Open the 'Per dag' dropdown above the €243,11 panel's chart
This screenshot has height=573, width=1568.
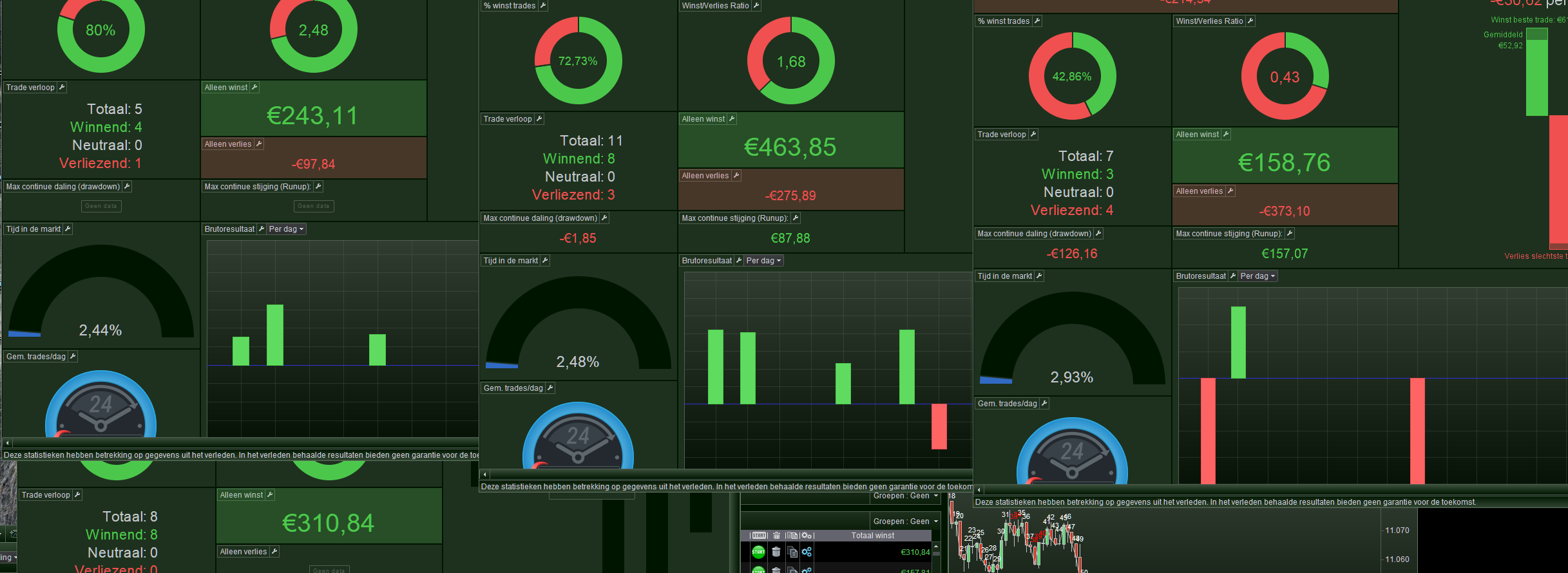pos(286,229)
